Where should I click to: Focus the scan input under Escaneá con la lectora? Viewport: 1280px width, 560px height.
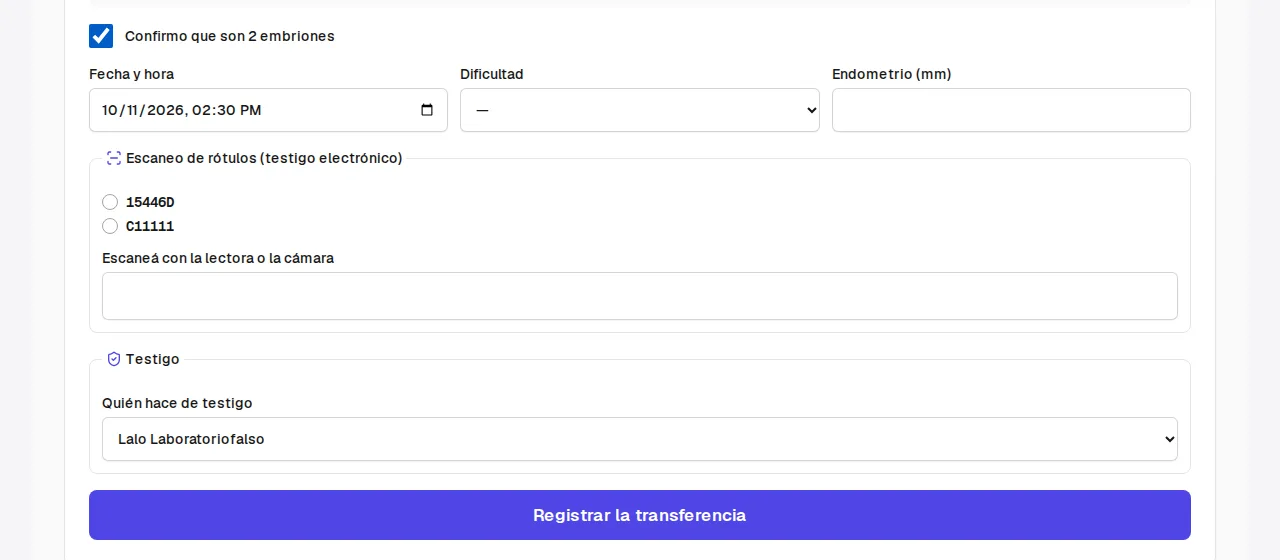coord(640,296)
